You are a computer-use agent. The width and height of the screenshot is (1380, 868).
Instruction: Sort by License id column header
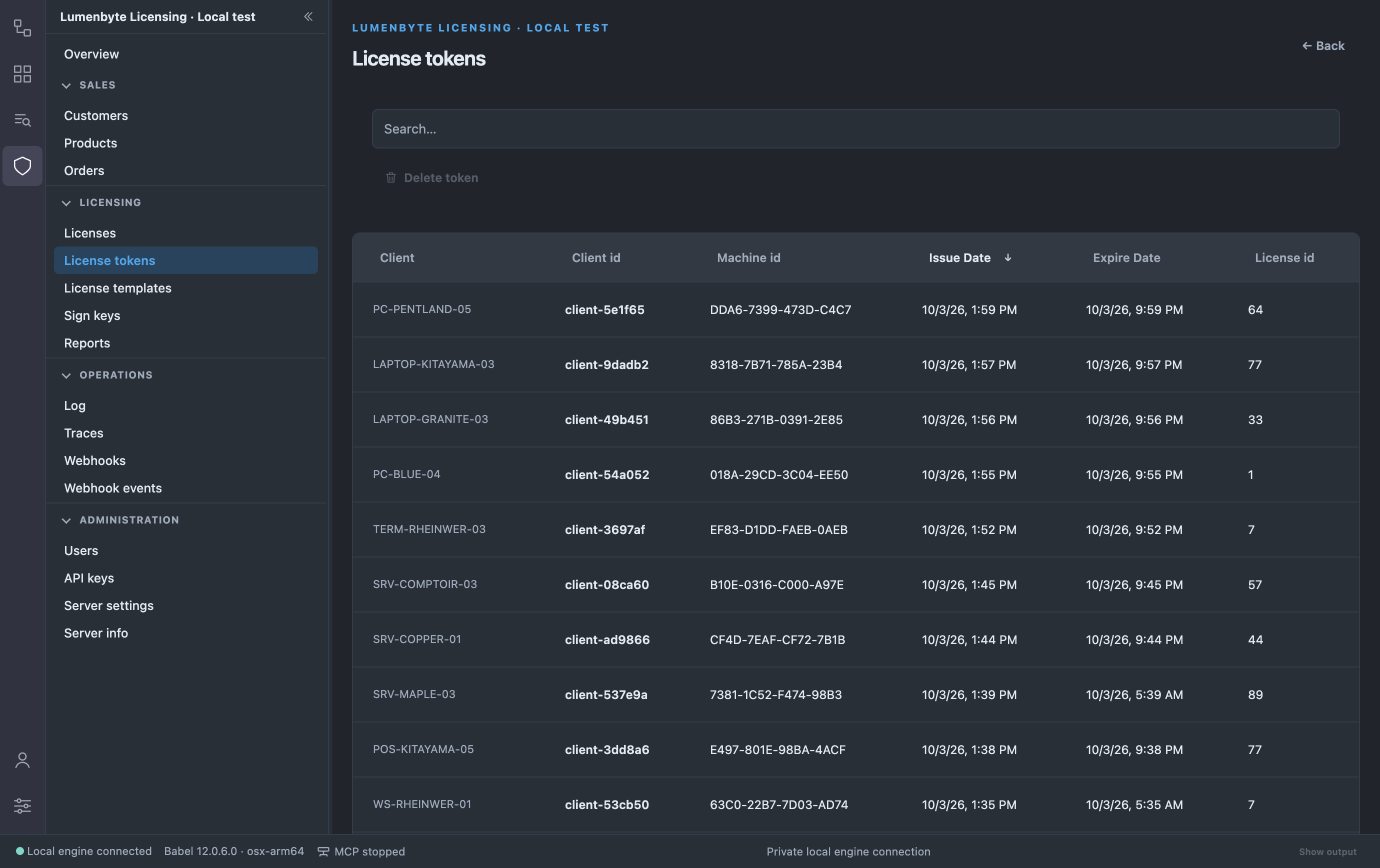pos(1284,258)
